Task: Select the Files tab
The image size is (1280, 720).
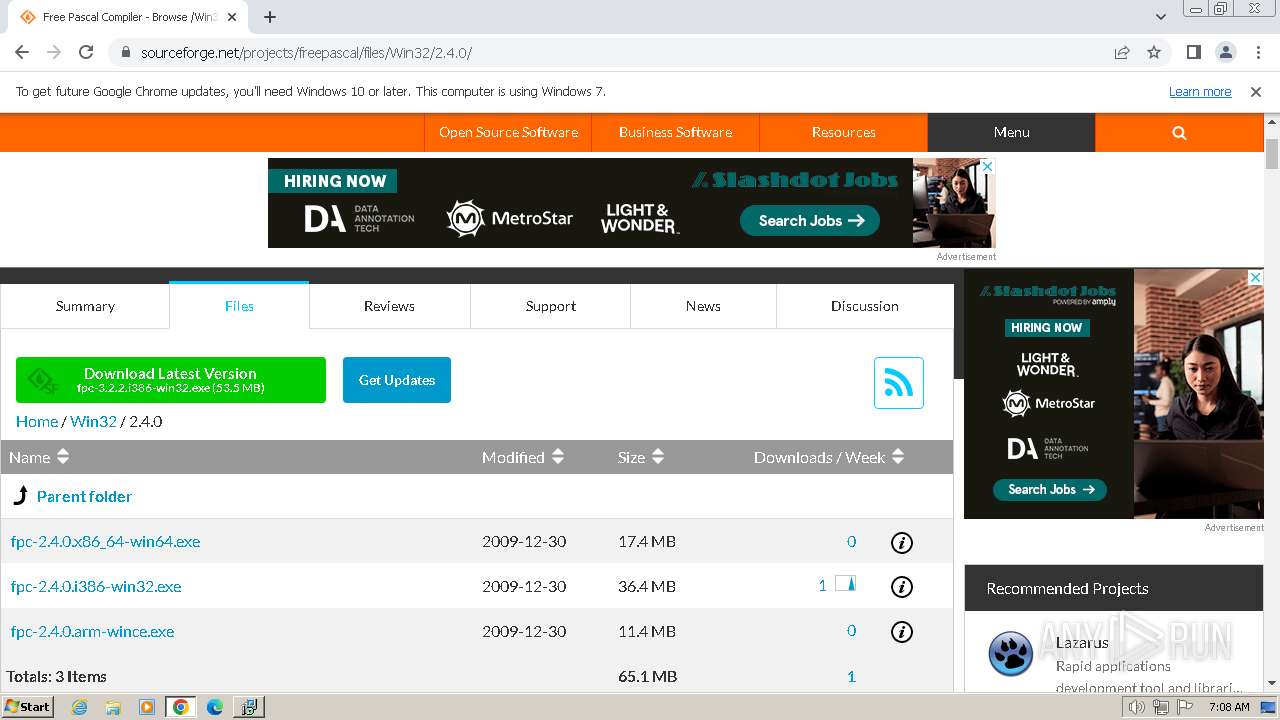Action: click(x=239, y=306)
